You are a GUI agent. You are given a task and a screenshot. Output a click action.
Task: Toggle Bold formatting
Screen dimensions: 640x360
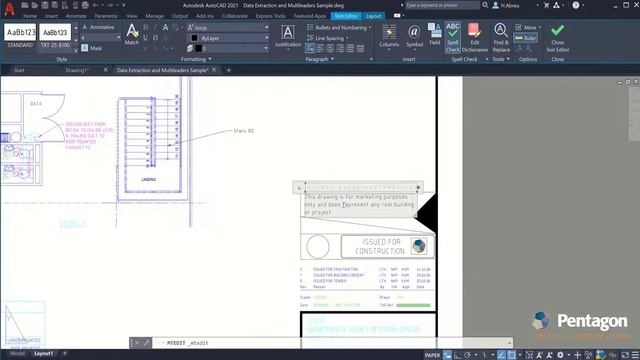145,27
